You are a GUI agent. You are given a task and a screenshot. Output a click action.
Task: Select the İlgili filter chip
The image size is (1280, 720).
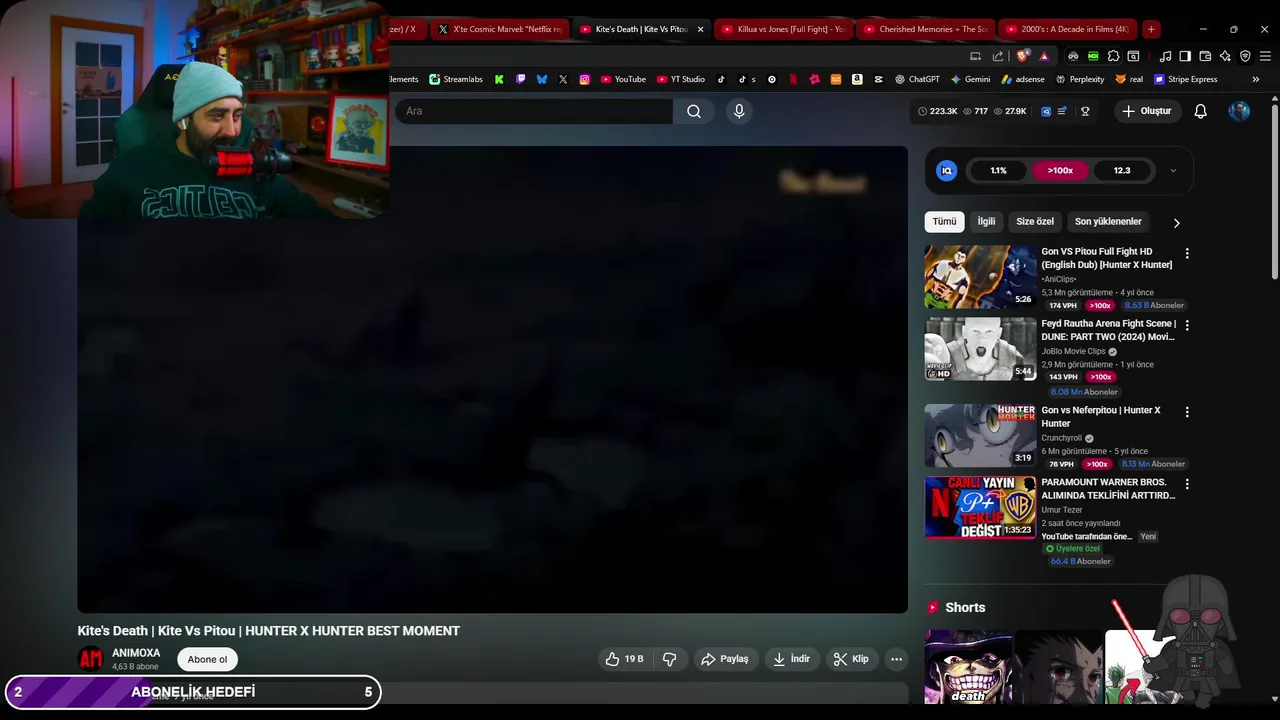pos(986,221)
